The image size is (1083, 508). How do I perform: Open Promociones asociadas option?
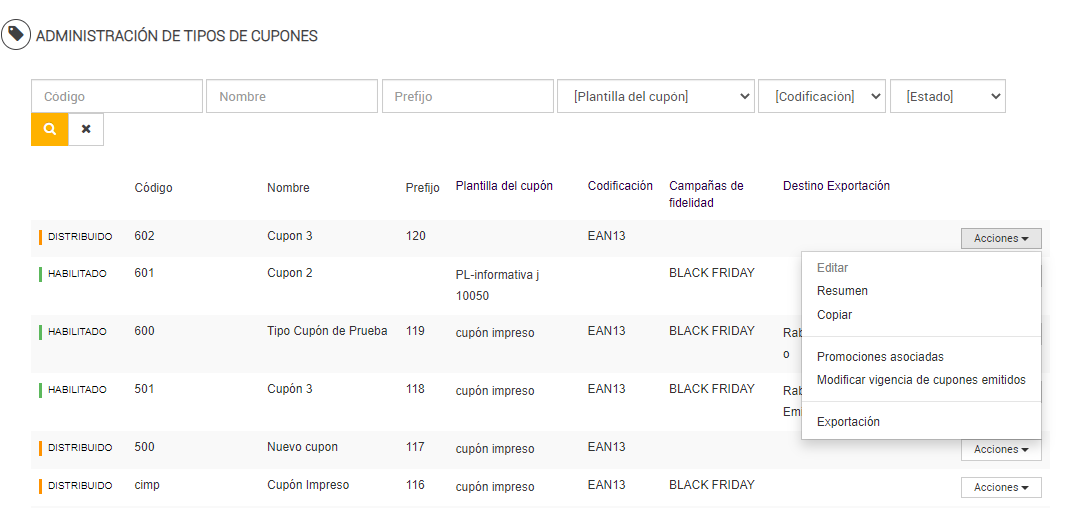coord(880,357)
